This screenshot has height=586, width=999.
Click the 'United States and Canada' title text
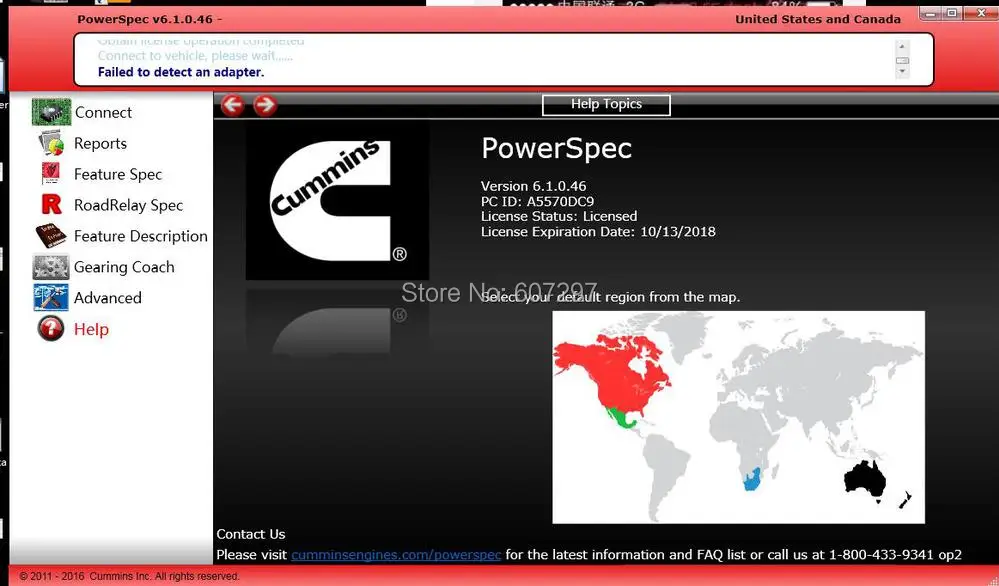[818, 19]
